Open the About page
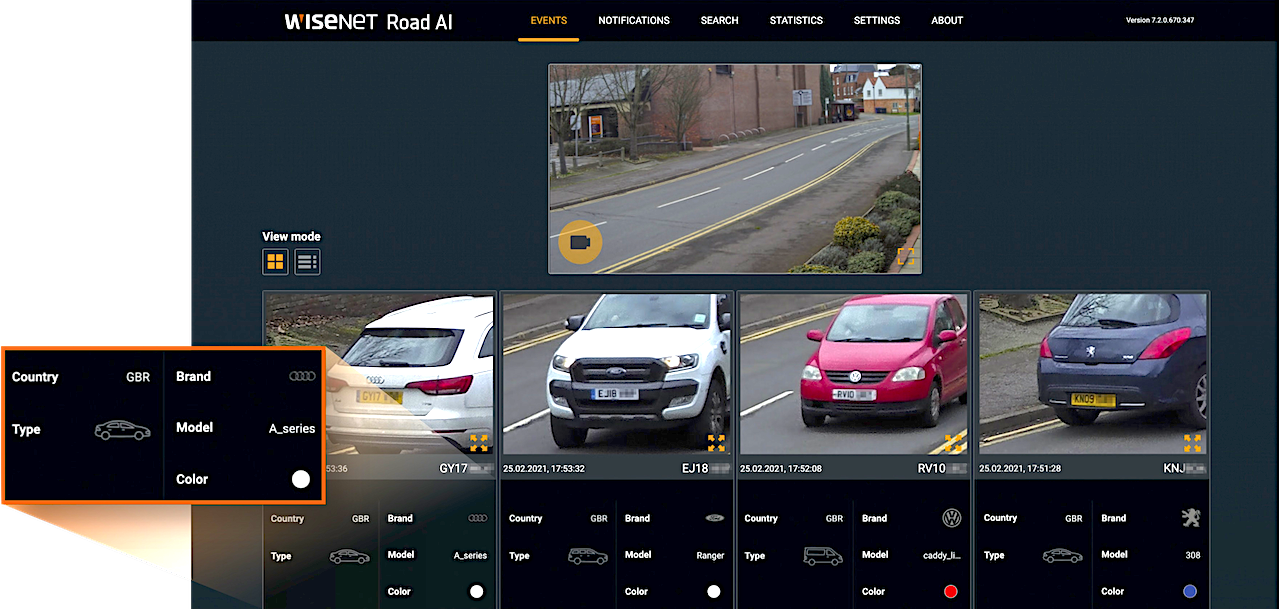 [x=947, y=20]
